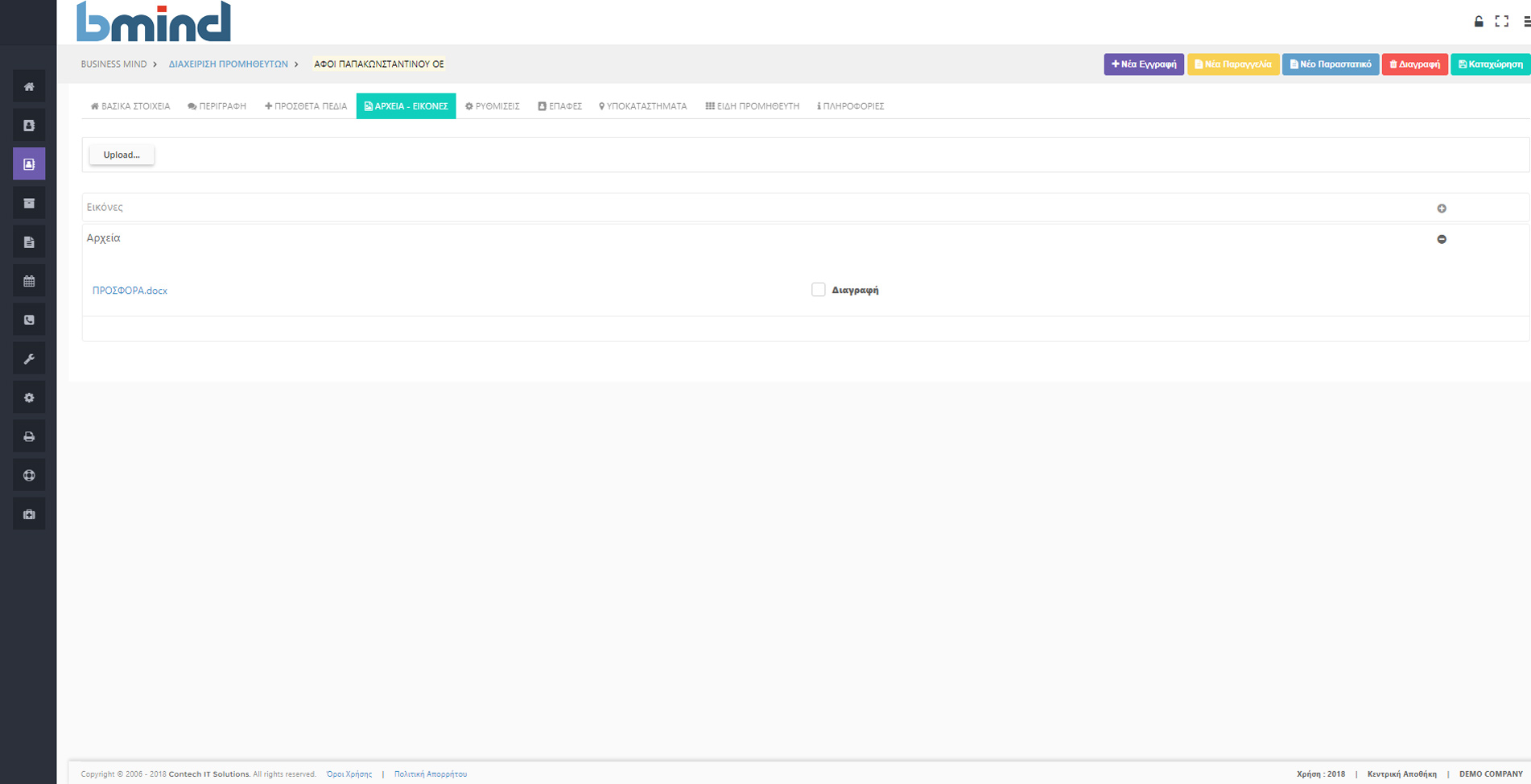This screenshot has width=1531, height=784.
Task: Open the Πολιτική Απορρήτου footer link
Action: click(431, 774)
